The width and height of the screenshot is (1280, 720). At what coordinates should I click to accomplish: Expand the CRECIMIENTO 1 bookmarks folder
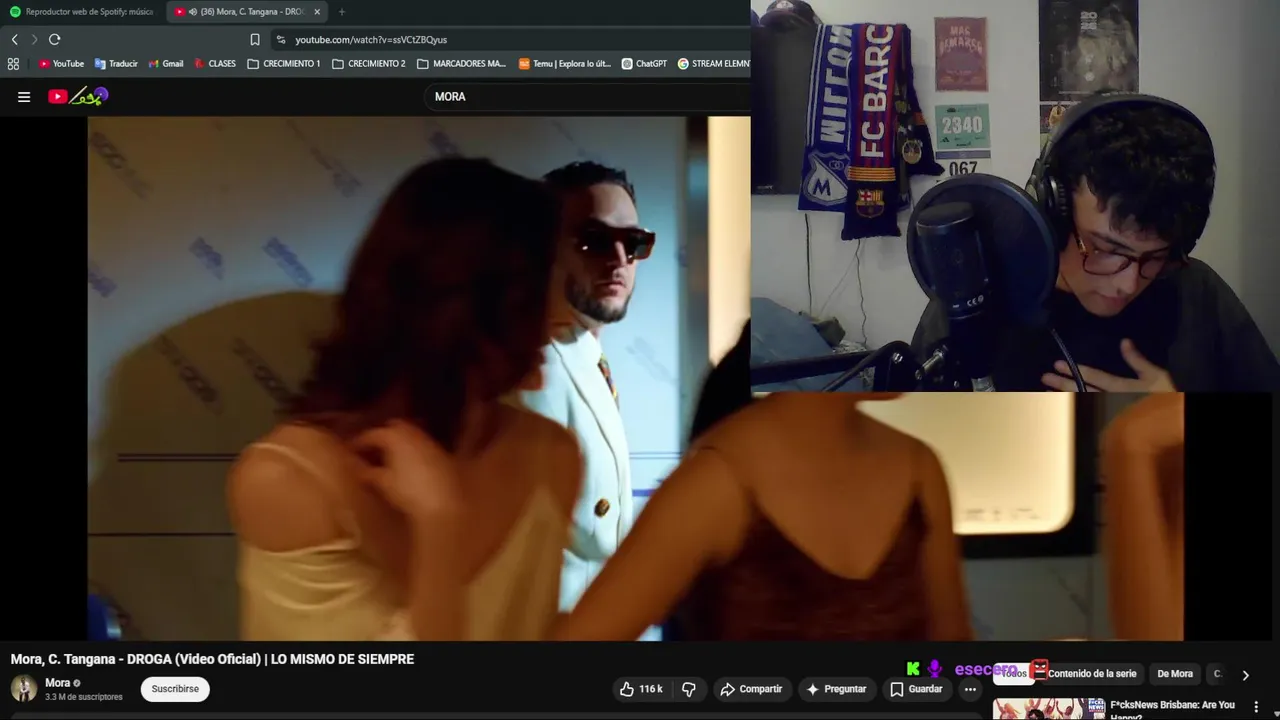[284, 63]
